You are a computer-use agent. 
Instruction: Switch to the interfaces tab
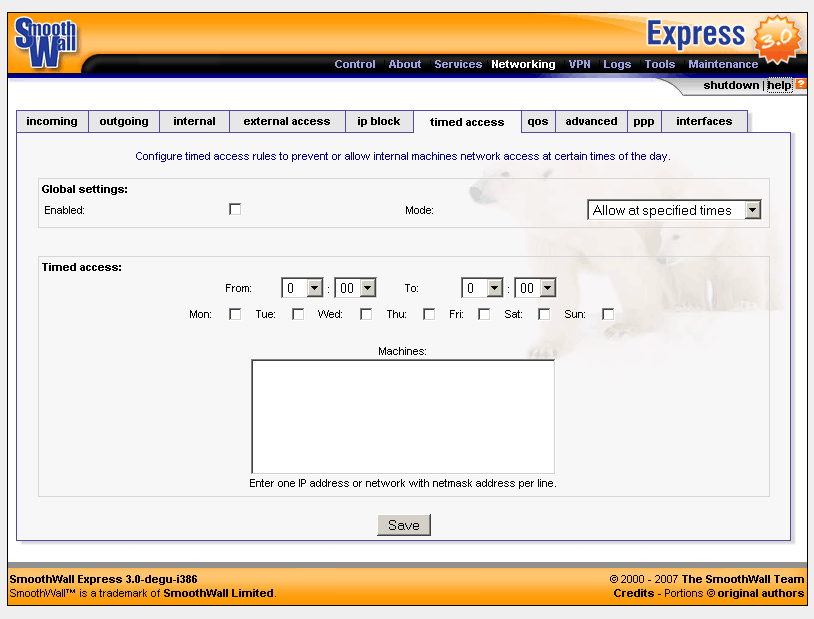tap(704, 121)
